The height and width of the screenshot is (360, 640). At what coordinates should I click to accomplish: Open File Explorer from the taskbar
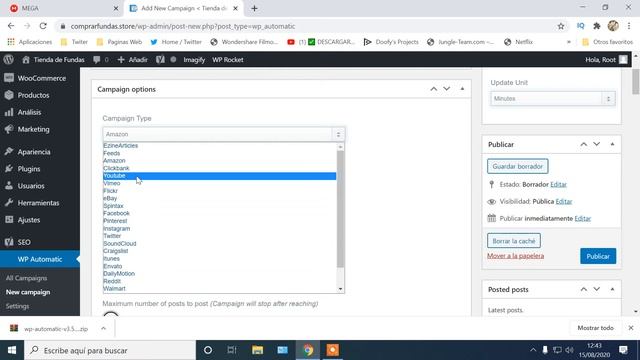257,350
